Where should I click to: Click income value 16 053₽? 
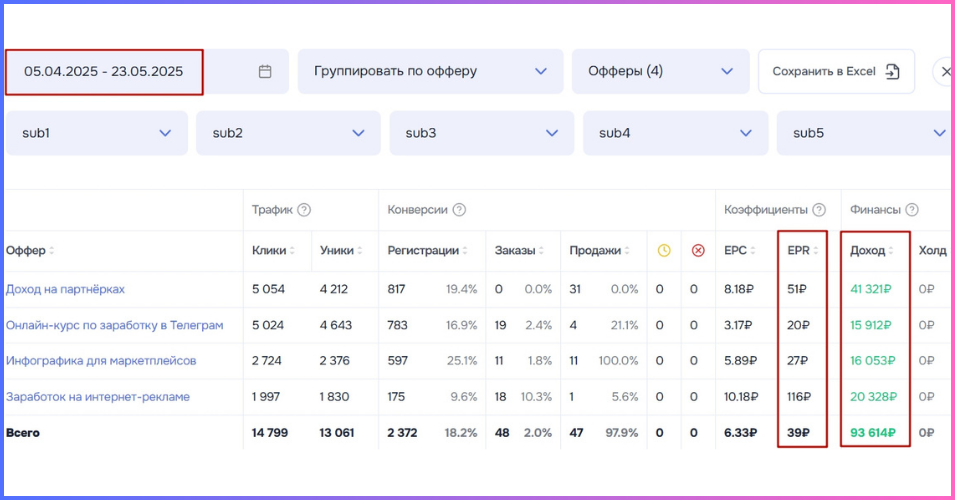[x=873, y=361]
